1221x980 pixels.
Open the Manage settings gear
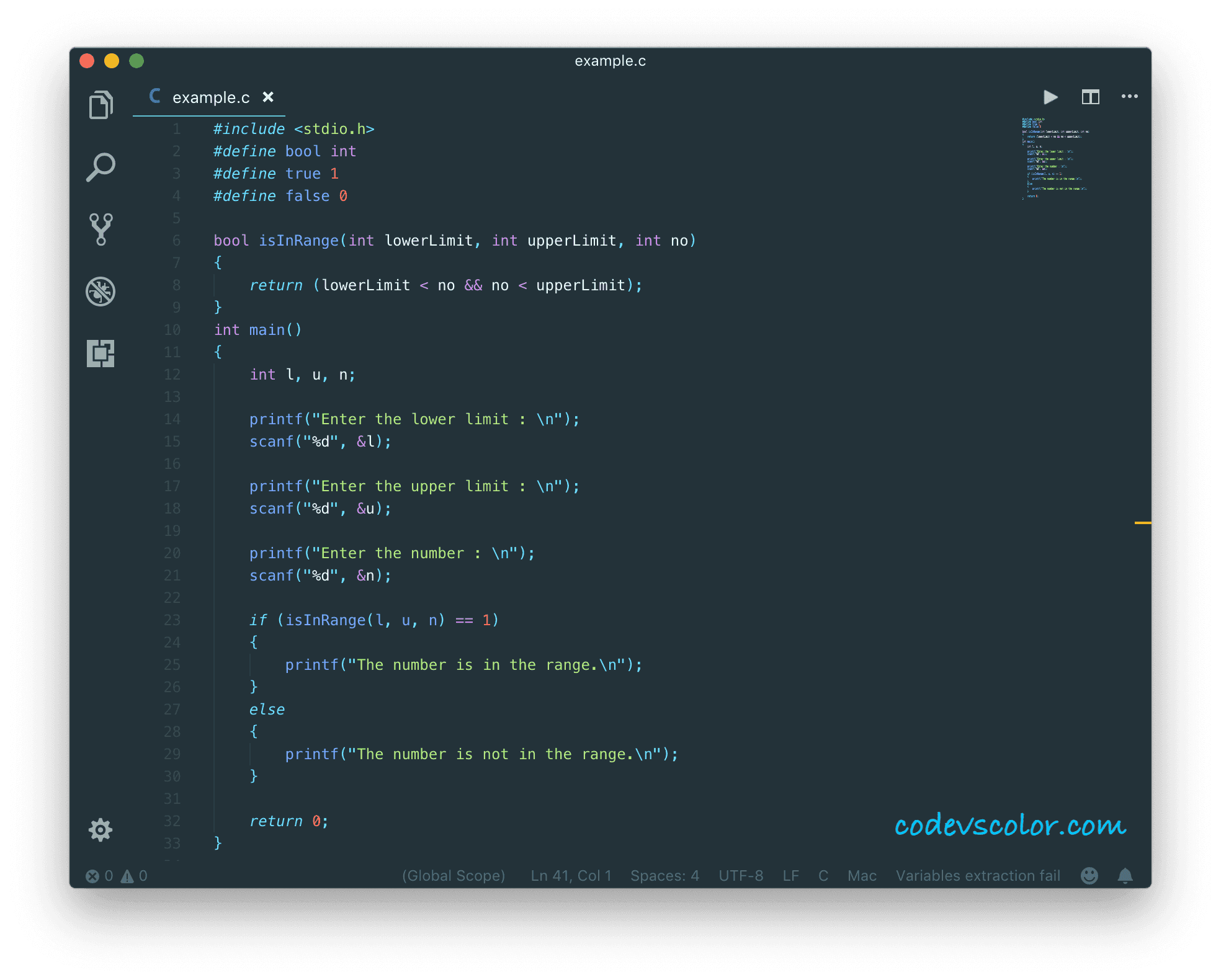tap(101, 829)
